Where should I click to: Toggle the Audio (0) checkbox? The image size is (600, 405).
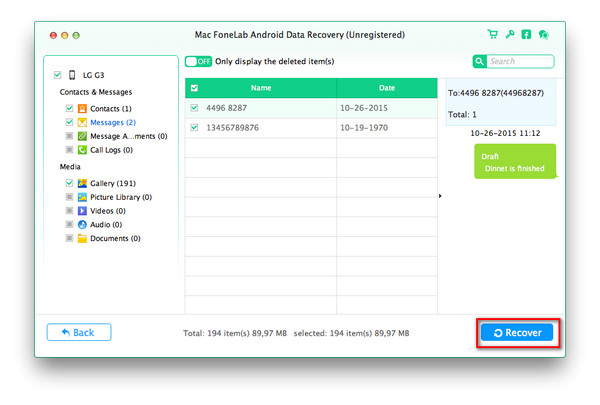click(69, 224)
